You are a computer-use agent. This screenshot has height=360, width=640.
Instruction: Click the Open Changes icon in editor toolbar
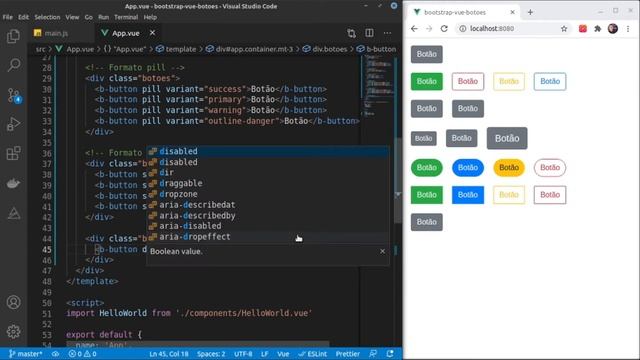[351, 33]
